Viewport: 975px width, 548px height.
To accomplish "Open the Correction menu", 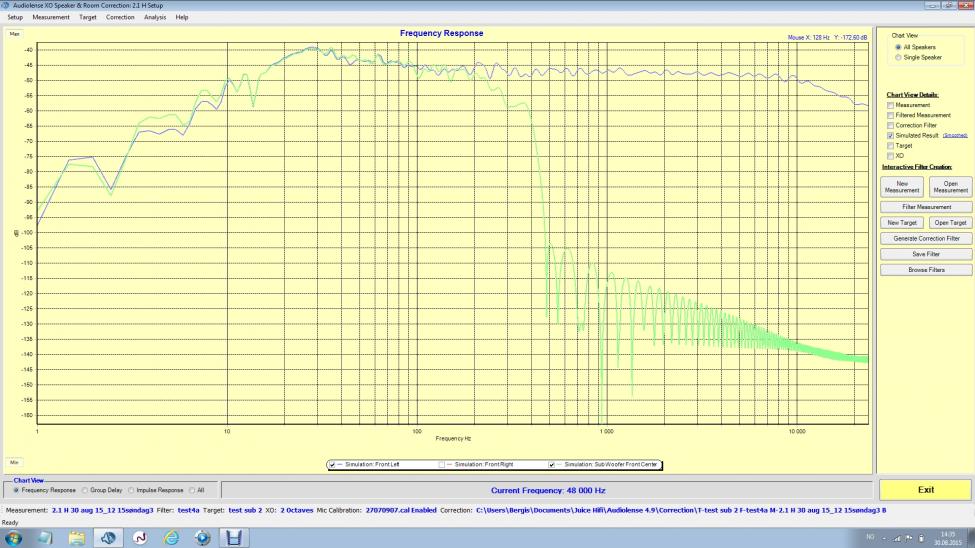I will click(120, 17).
